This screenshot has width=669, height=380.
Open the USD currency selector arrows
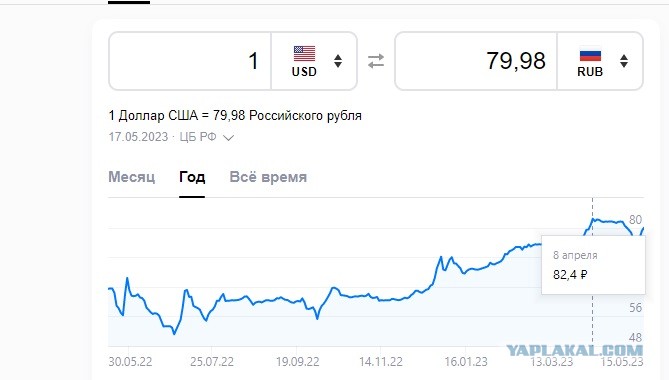(338, 61)
